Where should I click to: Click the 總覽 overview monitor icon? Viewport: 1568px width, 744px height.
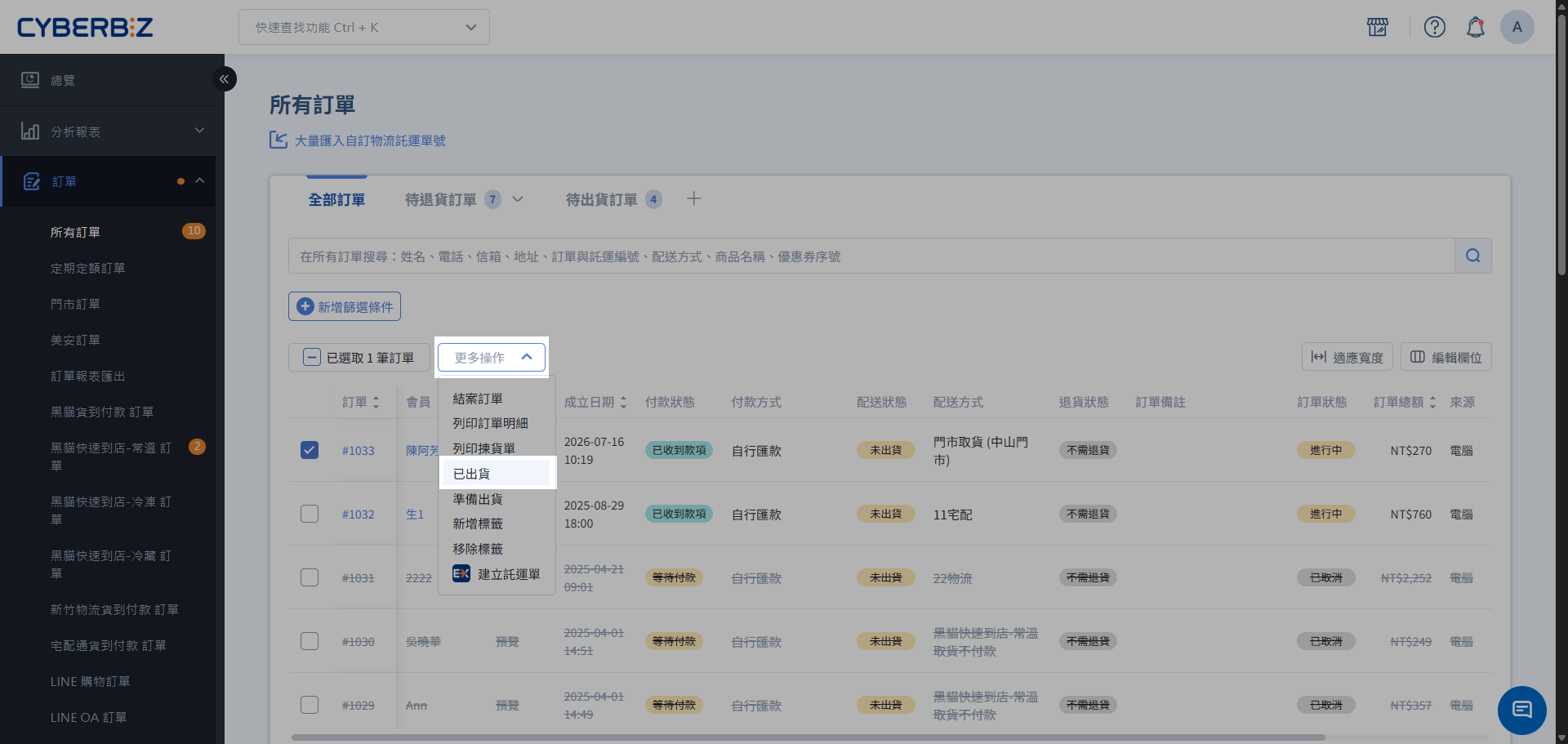click(x=30, y=80)
